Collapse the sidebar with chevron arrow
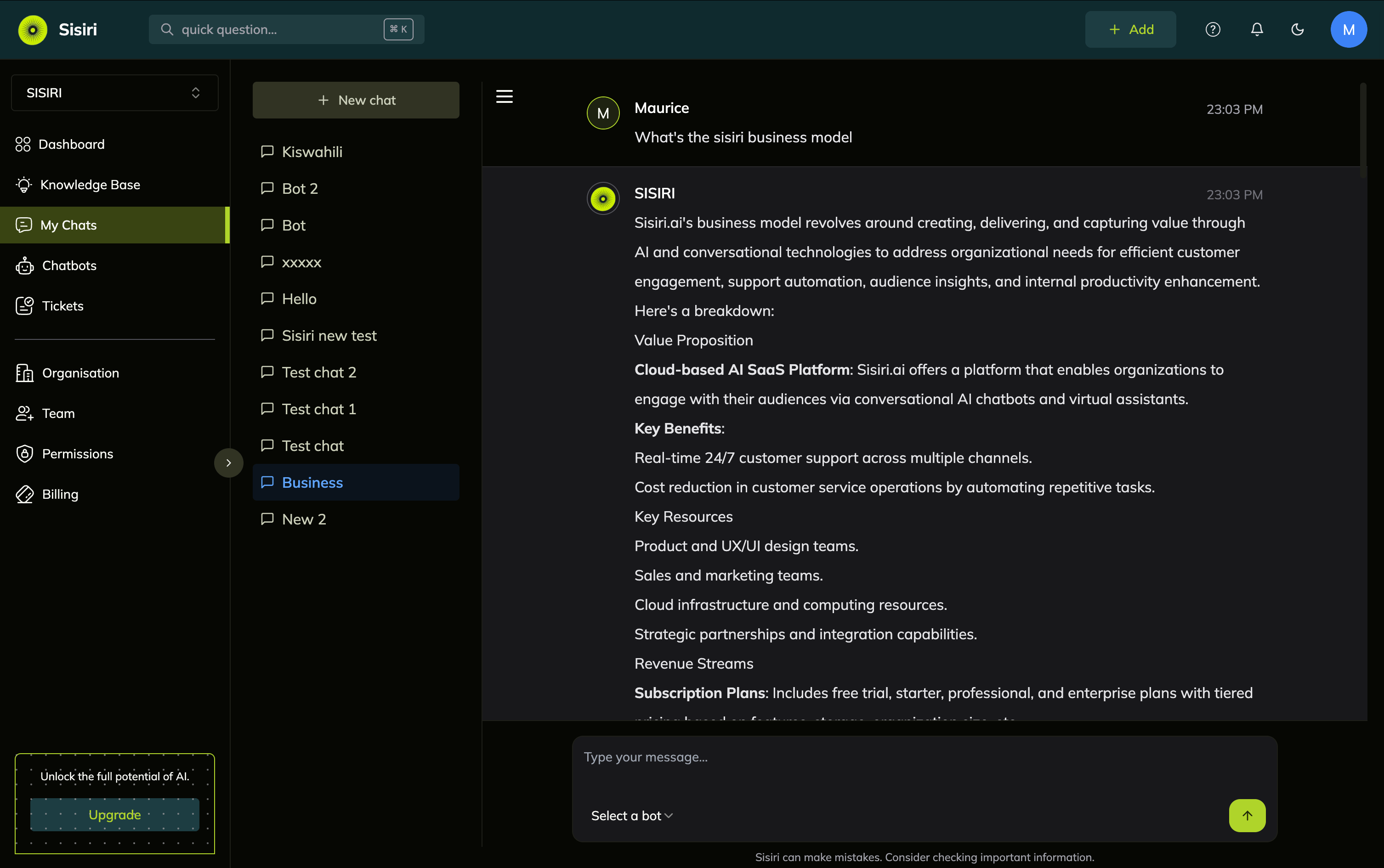 [x=228, y=463]
